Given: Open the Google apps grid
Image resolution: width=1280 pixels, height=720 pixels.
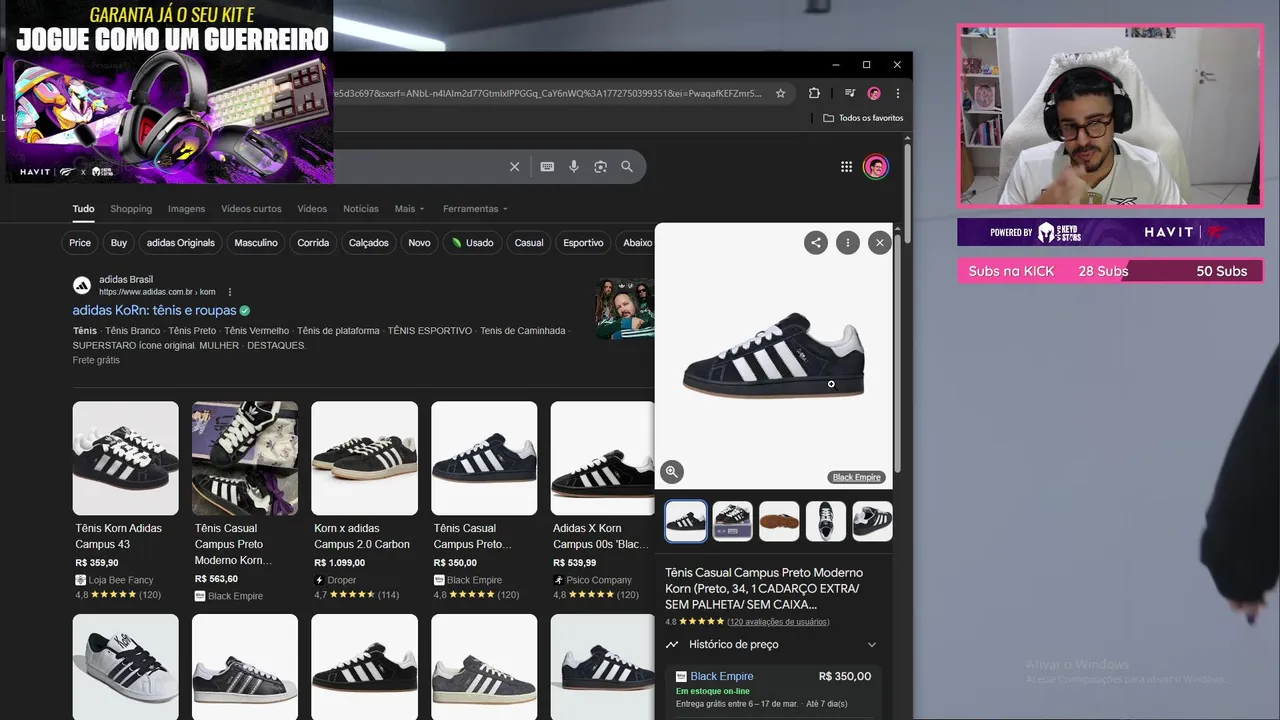Looking at the screenshot, I should click(846, 167).
